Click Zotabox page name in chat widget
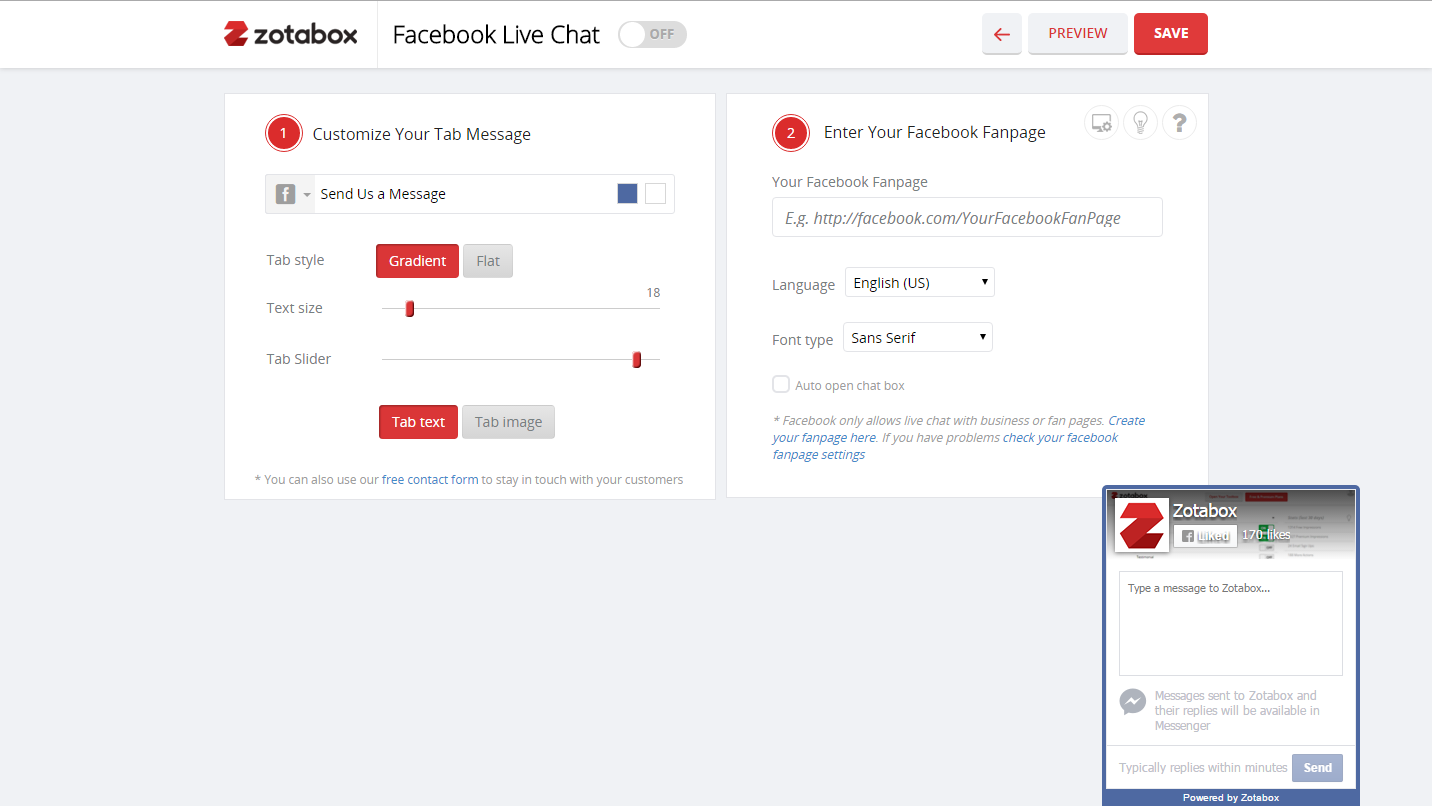Viewport: 1432px width, 806px height. pos(1205,510)
